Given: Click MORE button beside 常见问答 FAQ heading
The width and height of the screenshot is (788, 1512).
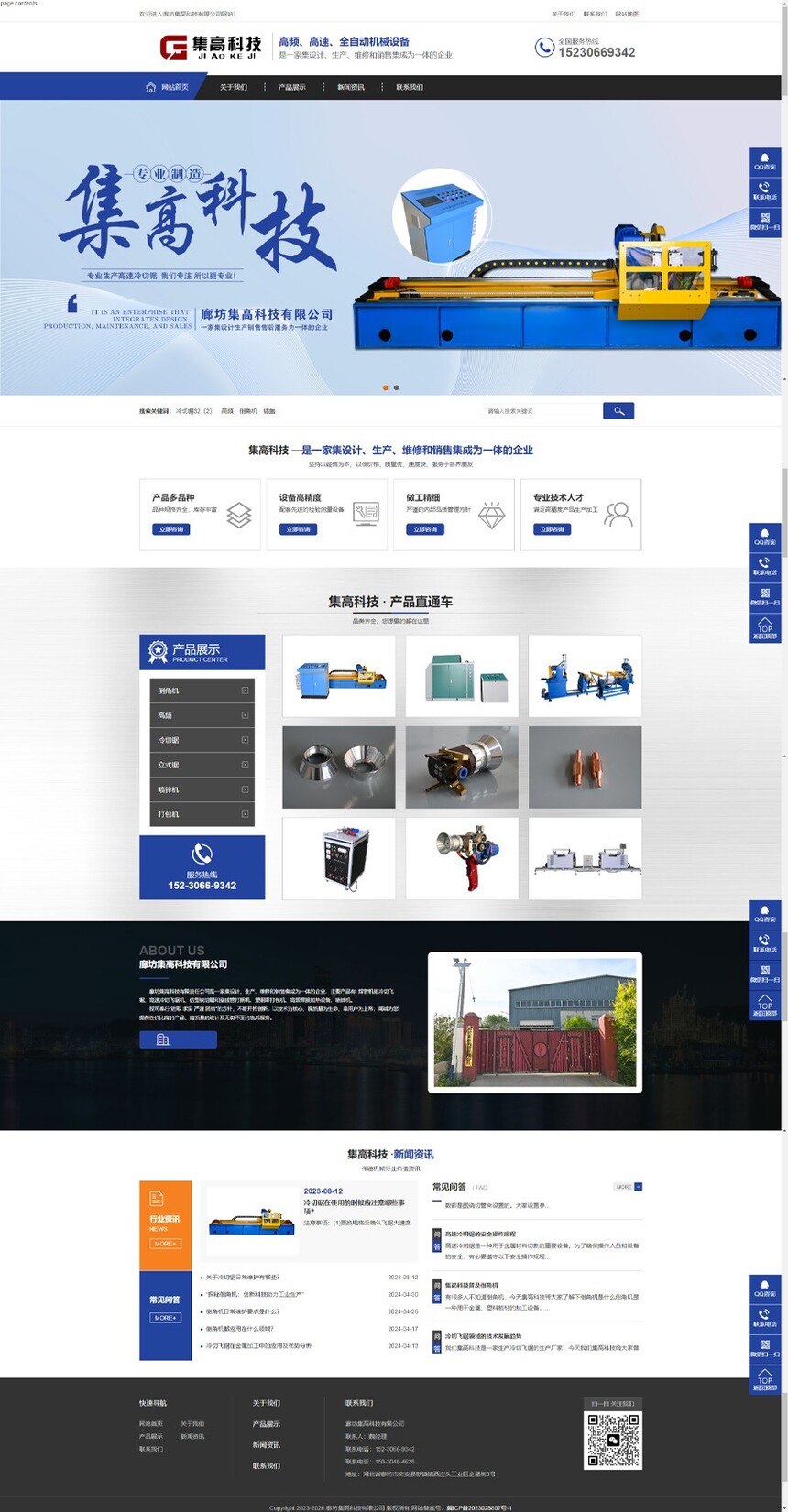Looking at the screenshot, I should 628,1187.
